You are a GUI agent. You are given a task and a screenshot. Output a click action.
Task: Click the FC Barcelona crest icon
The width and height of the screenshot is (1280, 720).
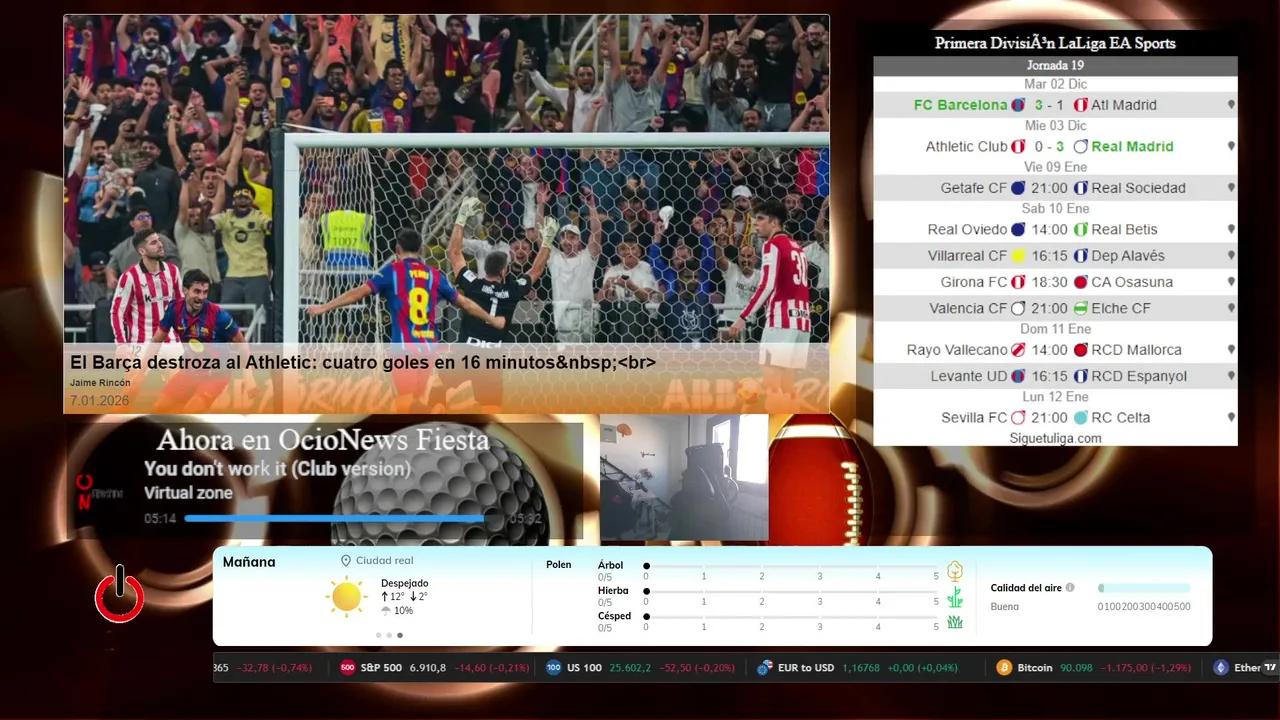pyautogui.click(x=1018, y=105)
